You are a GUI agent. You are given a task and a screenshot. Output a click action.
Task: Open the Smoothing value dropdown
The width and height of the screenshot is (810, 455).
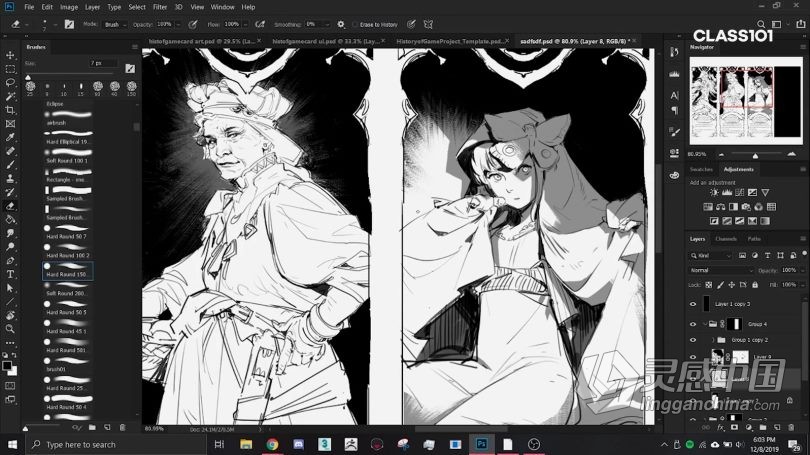[328, 24]
